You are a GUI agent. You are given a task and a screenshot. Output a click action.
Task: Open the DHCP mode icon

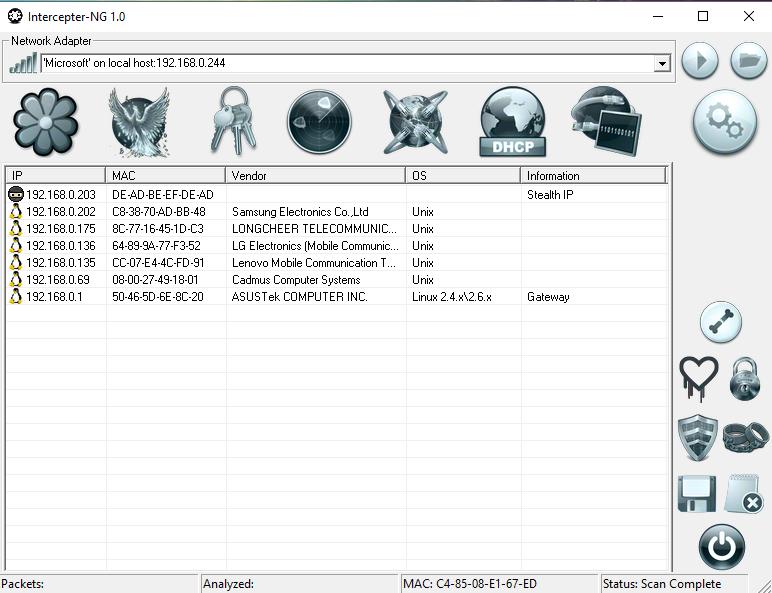pos(513,122)
